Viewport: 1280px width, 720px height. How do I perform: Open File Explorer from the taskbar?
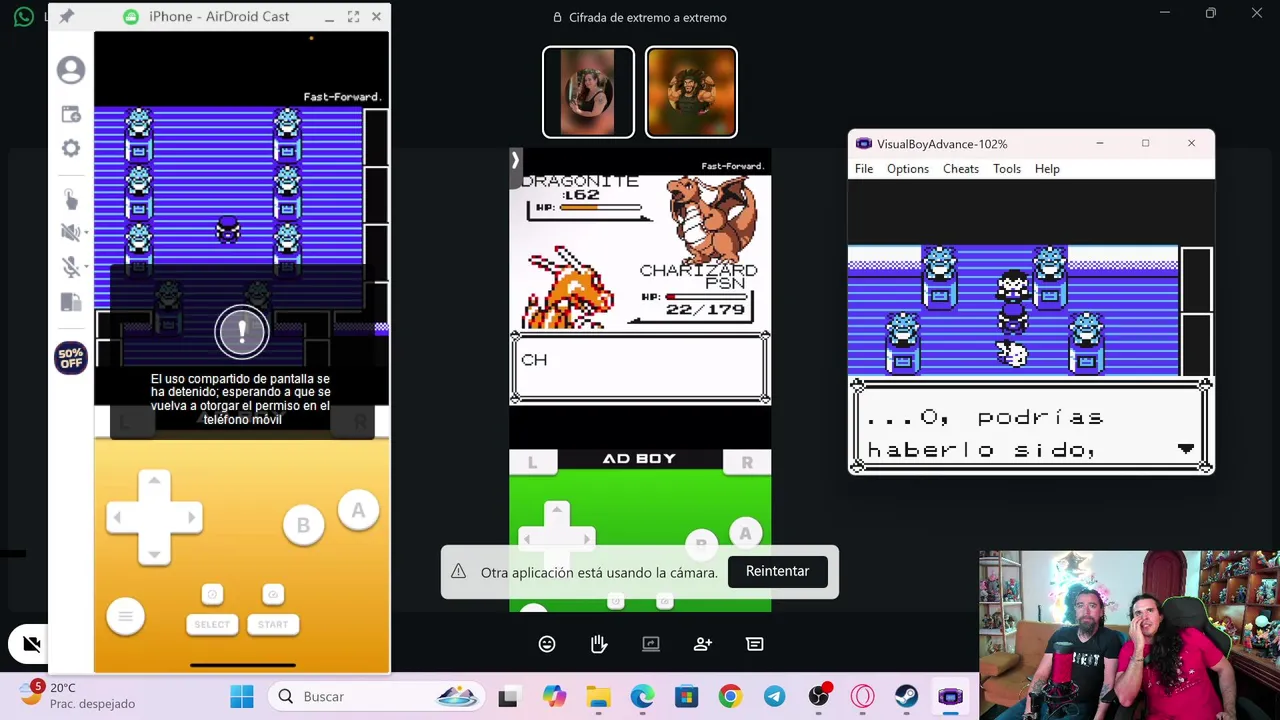click(x=598, y=696)
